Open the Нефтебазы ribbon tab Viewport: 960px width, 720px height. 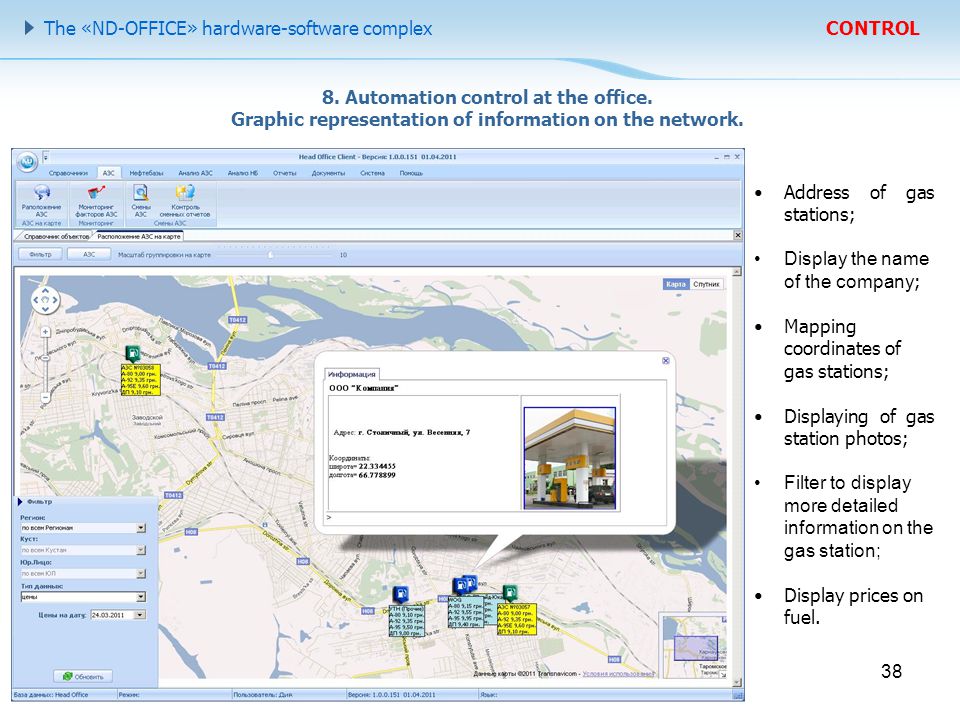coord(146,173)
